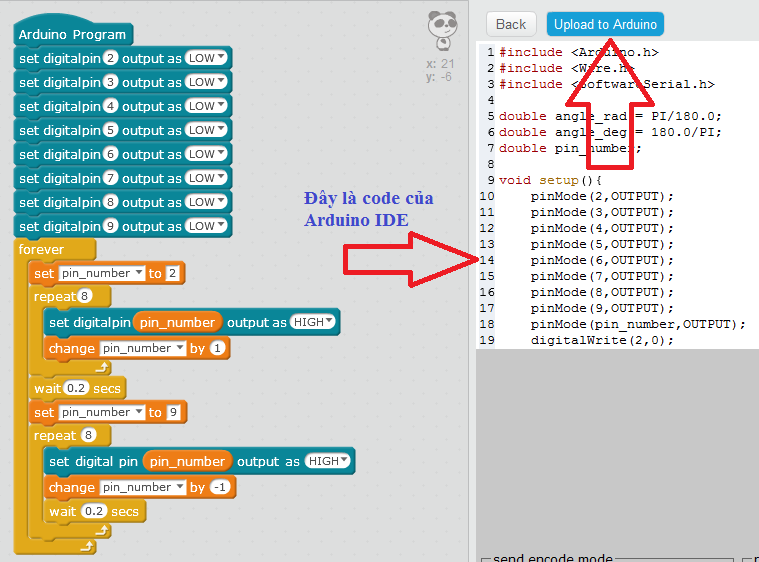Edit pin number 5 field on digitalpin block
Screen dimensions: 759x562
pos(110,130)
